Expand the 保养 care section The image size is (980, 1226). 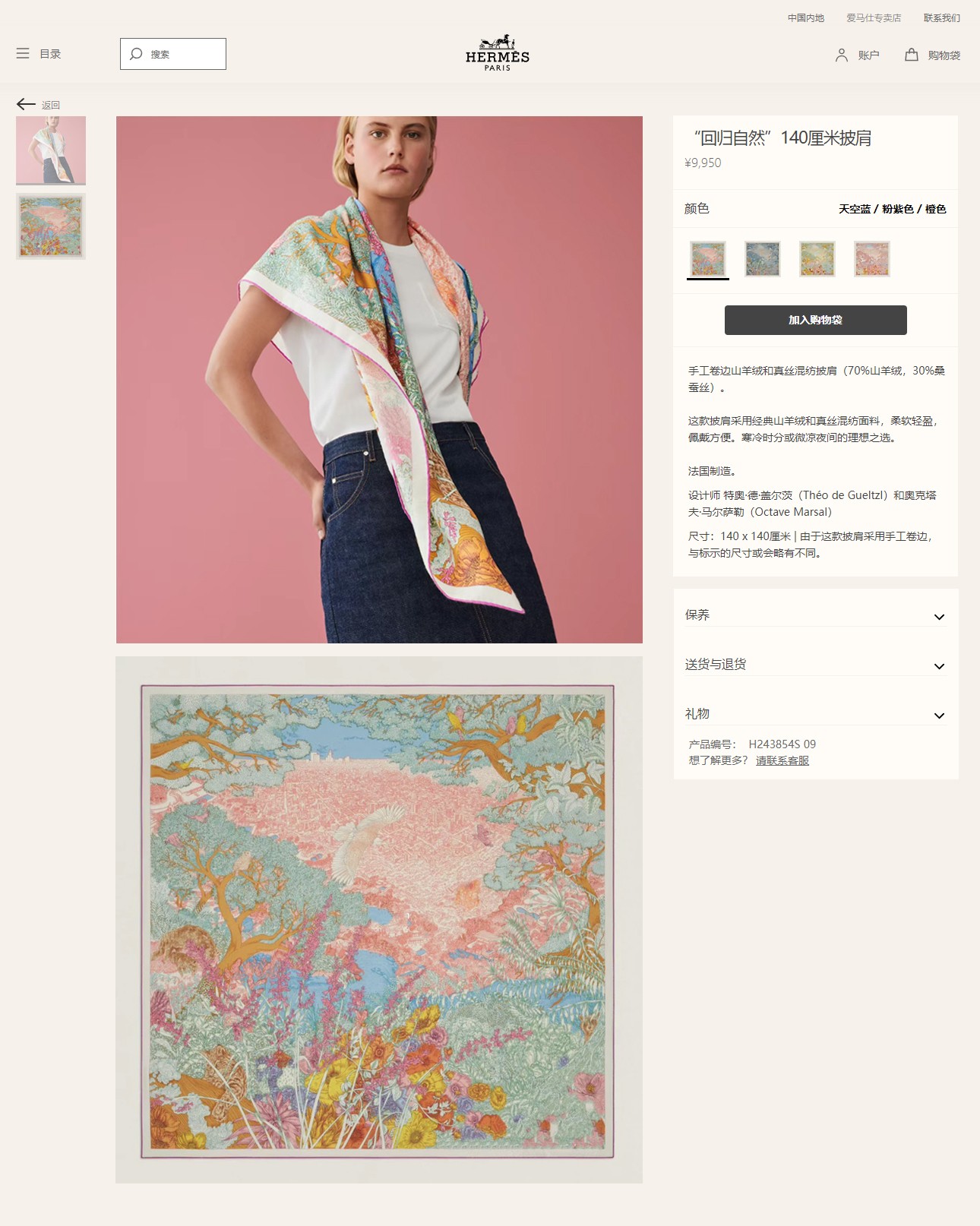[816, 615]
